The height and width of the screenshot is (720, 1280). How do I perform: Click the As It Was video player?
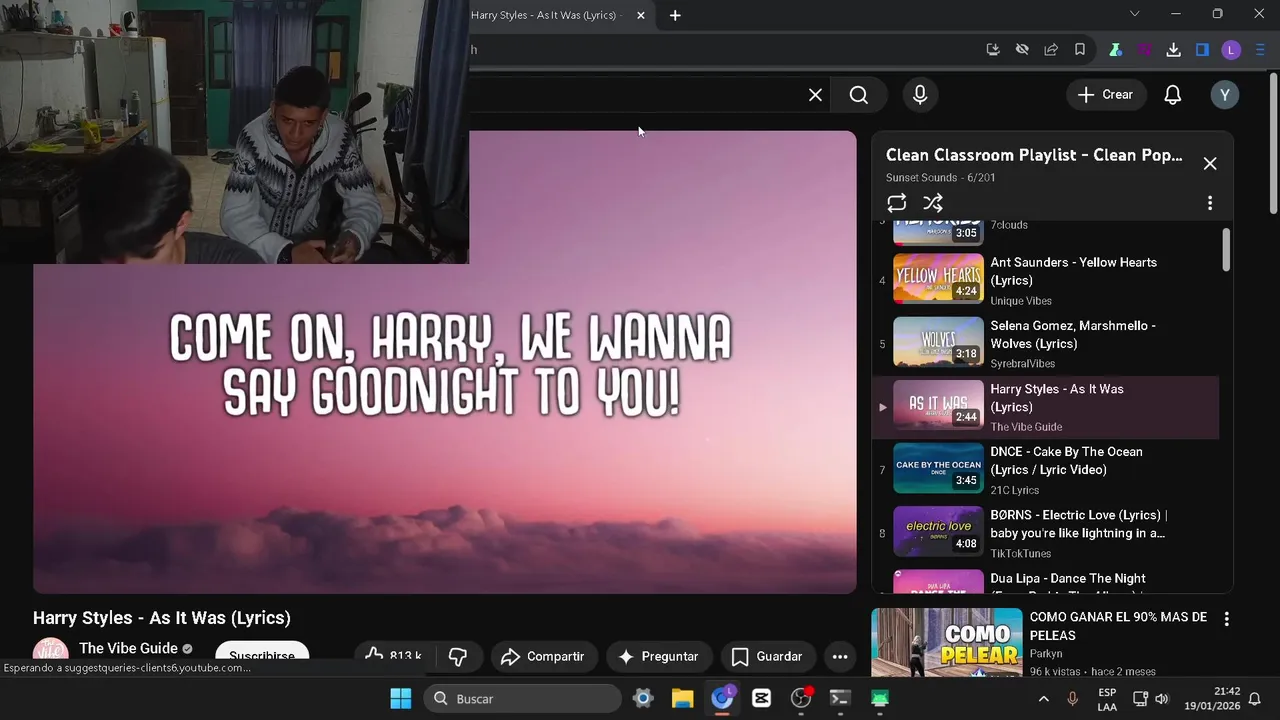pos(445,362)
